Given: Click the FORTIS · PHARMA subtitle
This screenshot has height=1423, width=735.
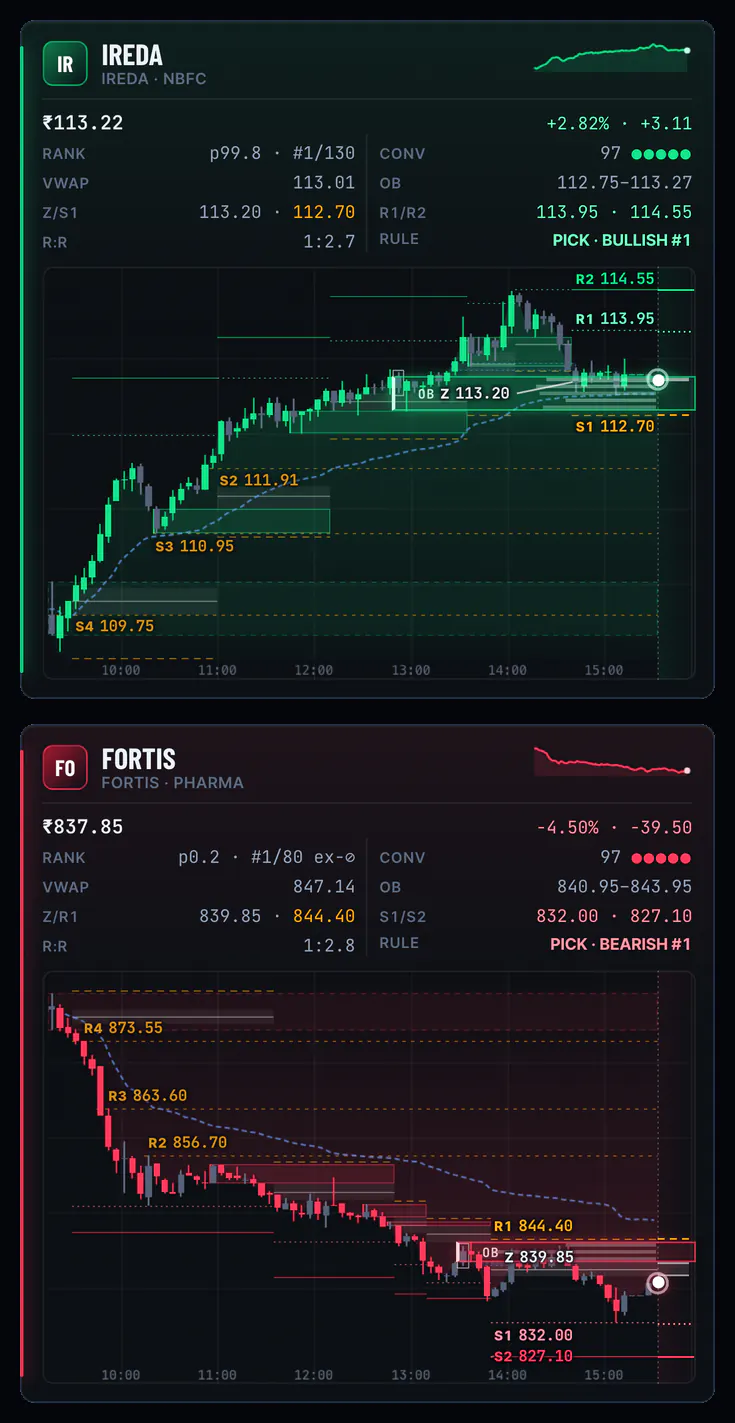Looking at the screenshot, I should point(172,783).
